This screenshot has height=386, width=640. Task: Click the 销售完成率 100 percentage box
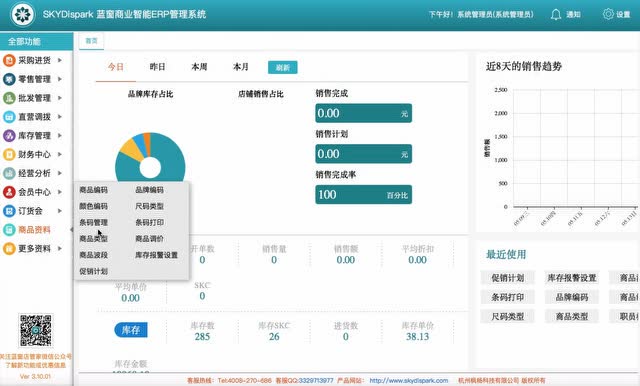point(363,195)
